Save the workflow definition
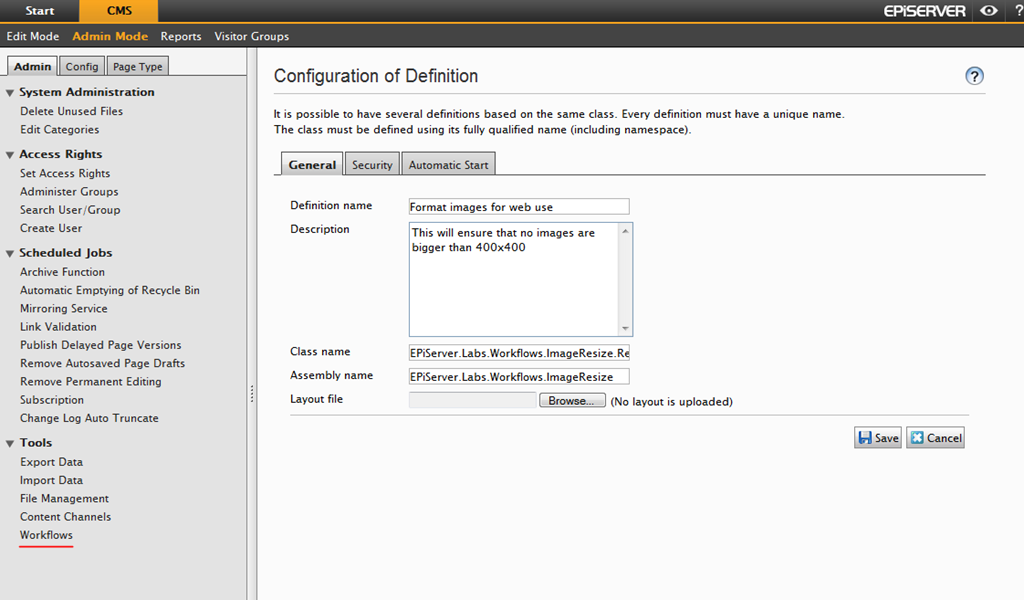Viewport: 1024px width, 600px height. pos(878,438)
